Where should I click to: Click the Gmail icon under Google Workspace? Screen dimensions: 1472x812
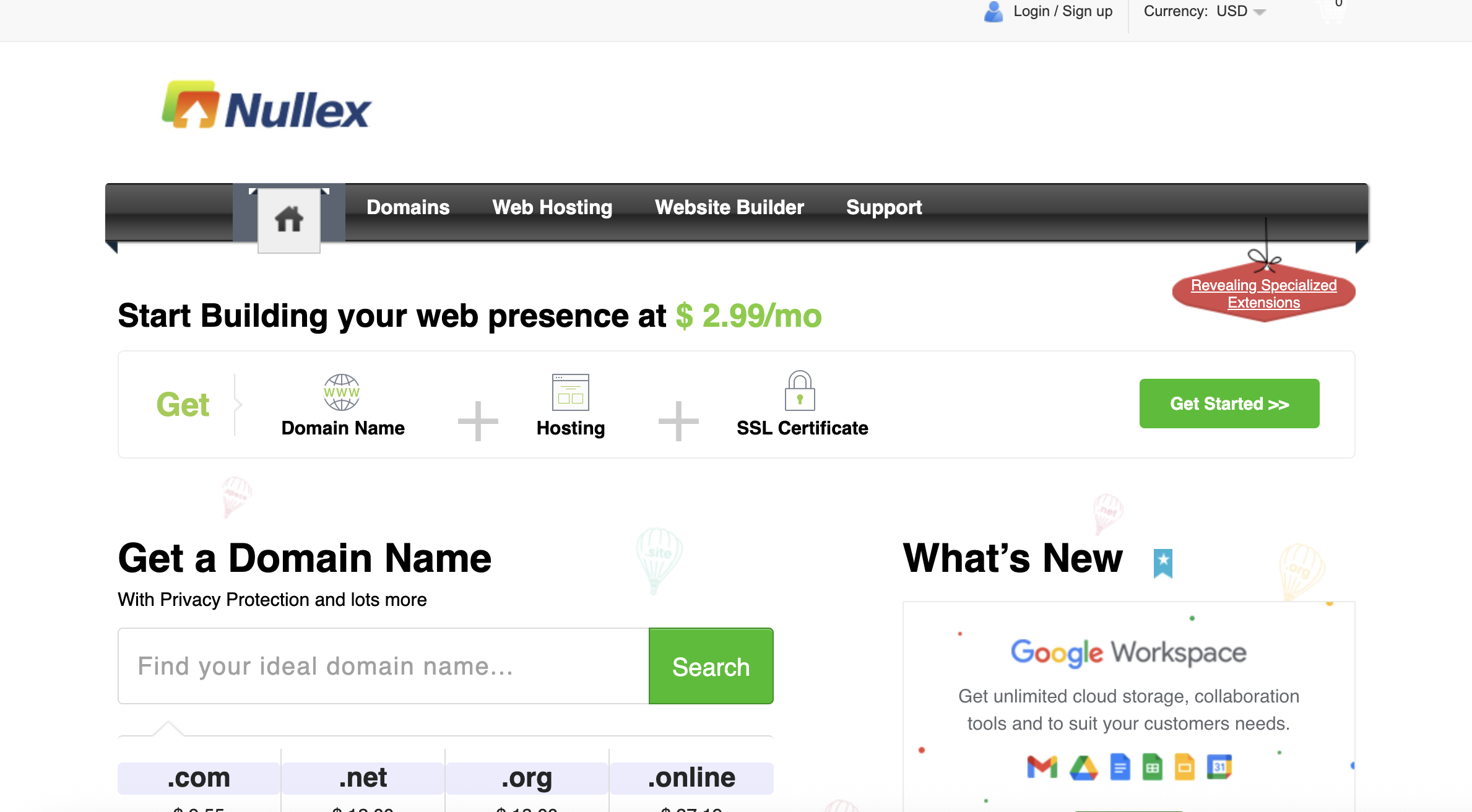[x=1042, y=767]
